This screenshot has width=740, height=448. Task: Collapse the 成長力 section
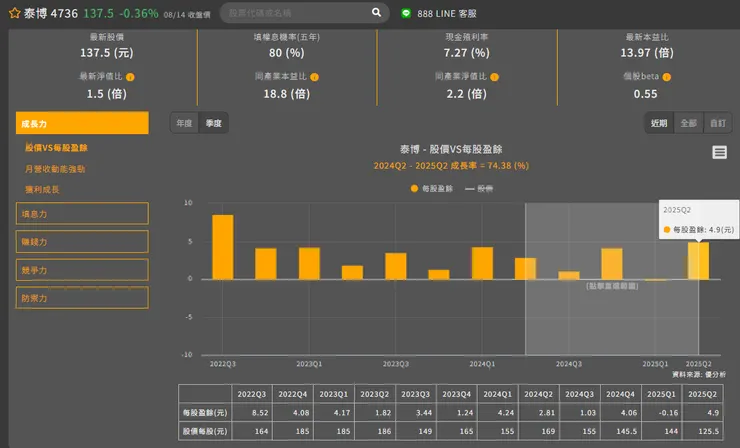click(82, 123)
